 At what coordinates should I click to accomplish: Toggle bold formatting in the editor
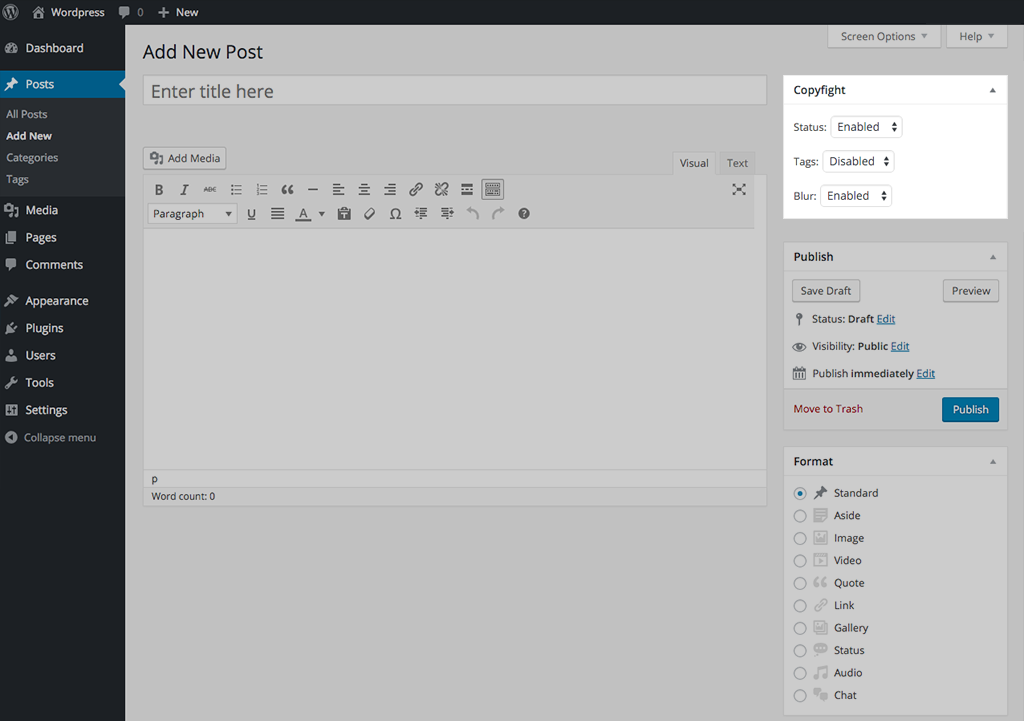click(159, 189)
